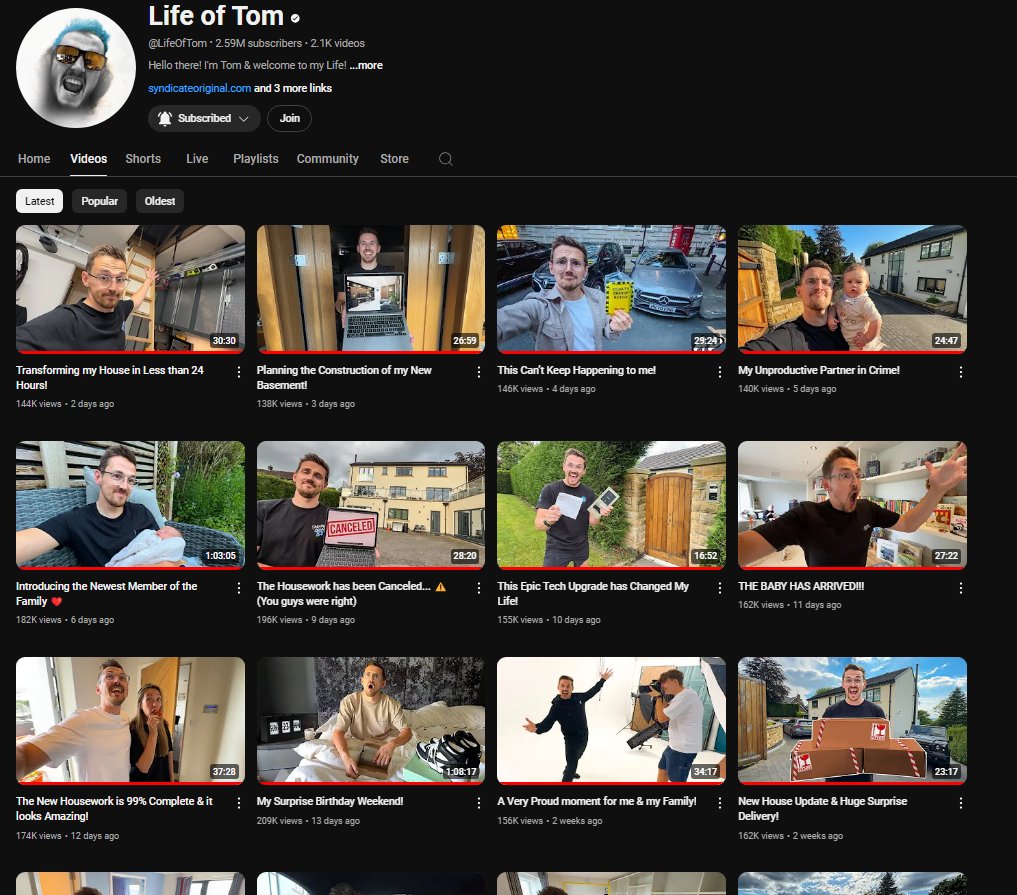Open the syndicateoriginal.com link
The height and width of the screenshot is (895, 1017).
click(199, 88)
